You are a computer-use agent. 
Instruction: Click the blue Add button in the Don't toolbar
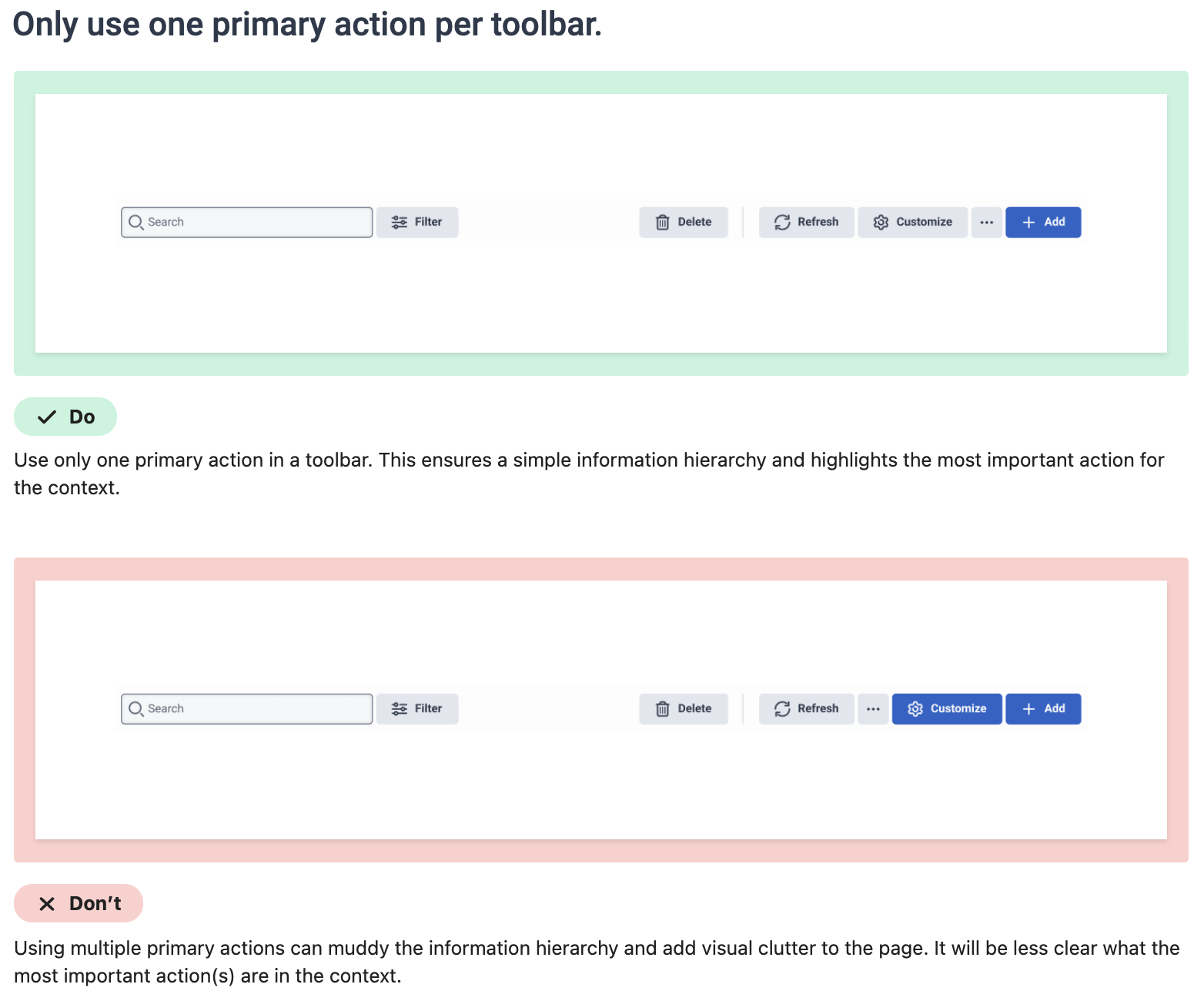[x=1043, y=709]
